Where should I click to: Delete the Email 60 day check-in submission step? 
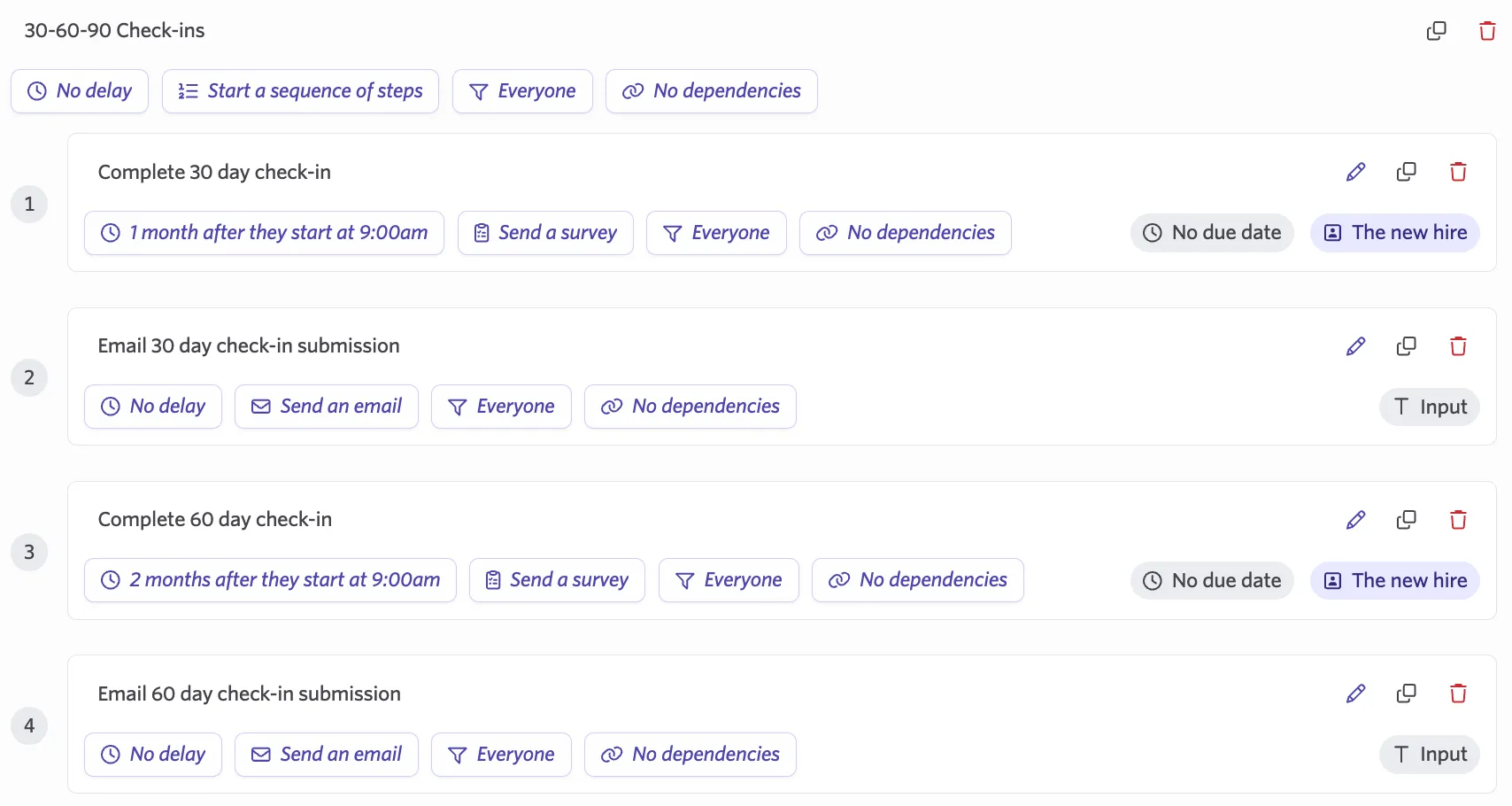[1458, 694]
